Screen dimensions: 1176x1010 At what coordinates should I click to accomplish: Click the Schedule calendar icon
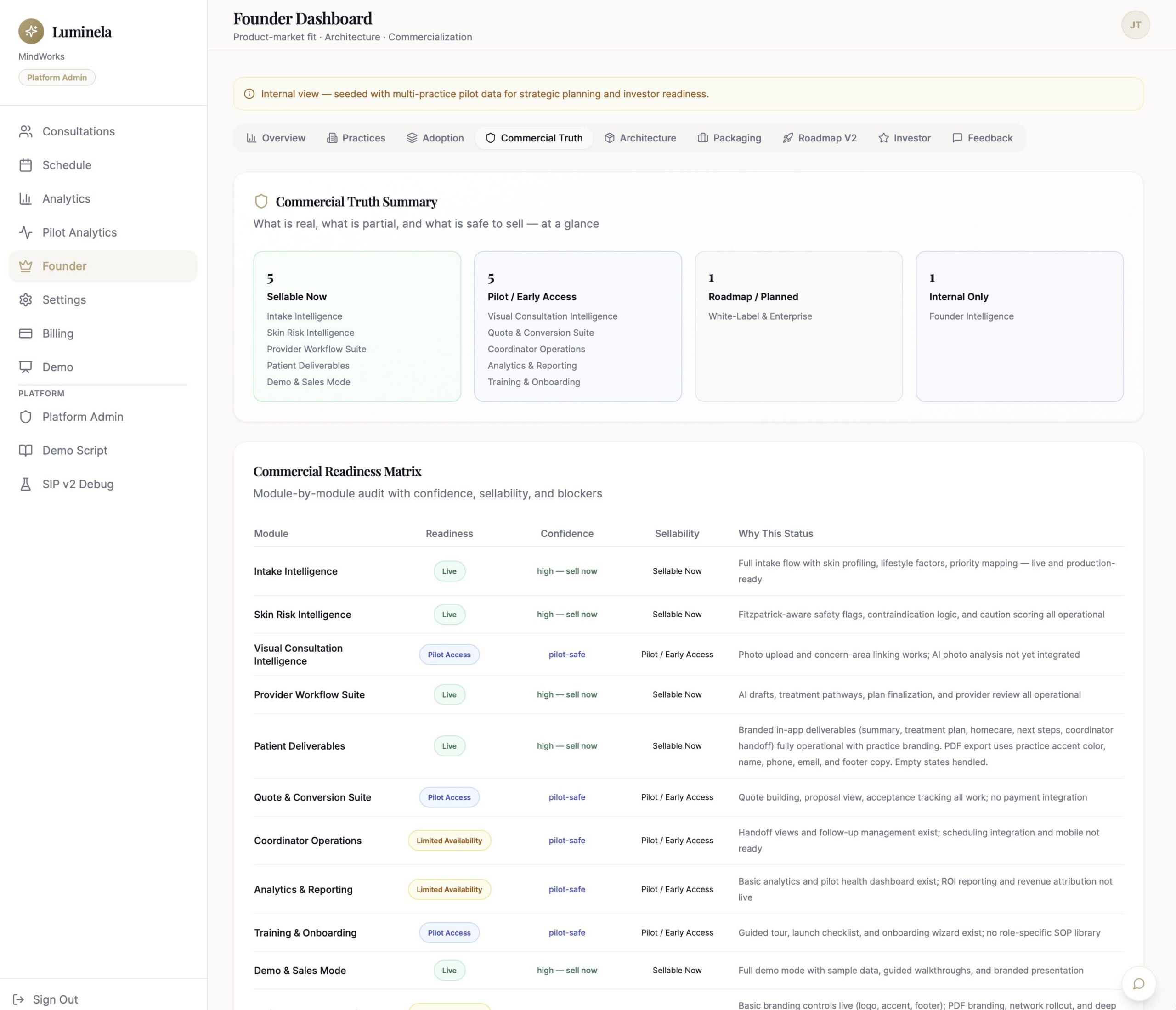pos(26,165)
